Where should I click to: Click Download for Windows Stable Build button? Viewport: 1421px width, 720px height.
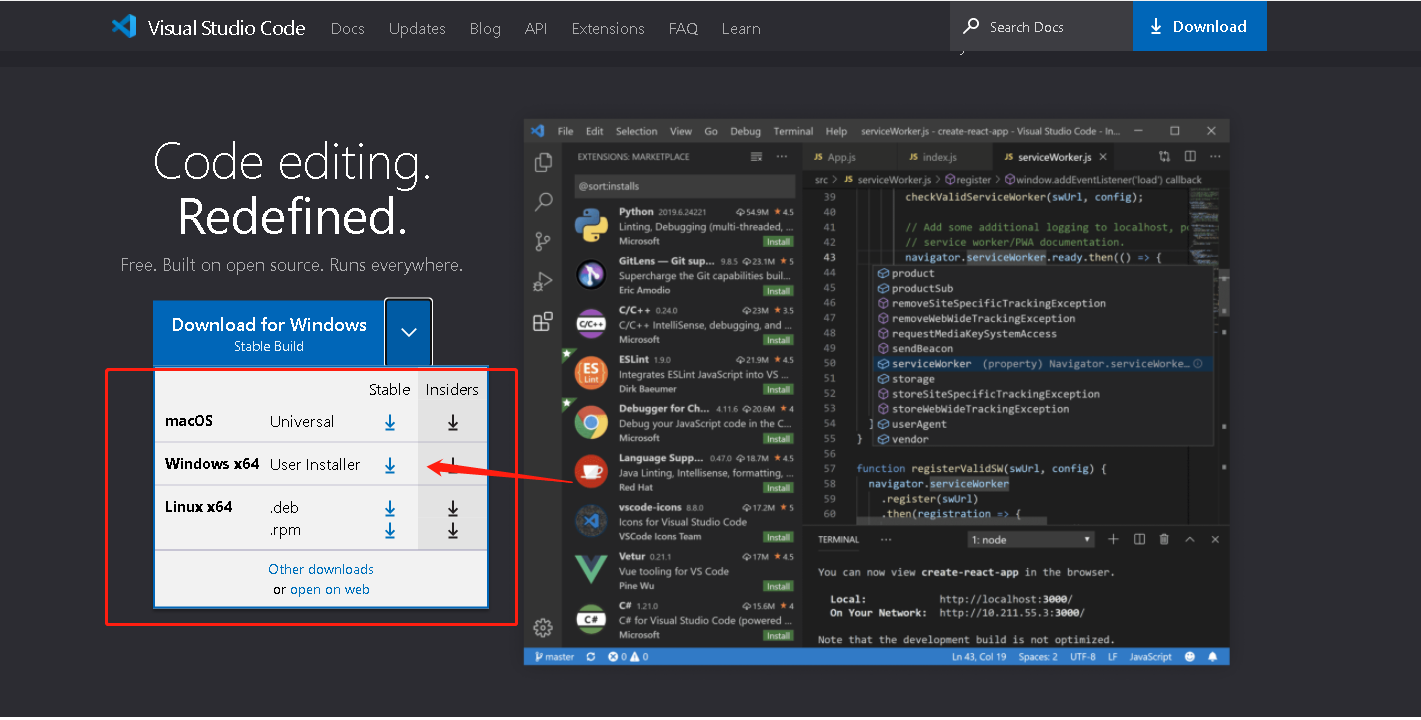pyautogui.click(x=269, y=333)
